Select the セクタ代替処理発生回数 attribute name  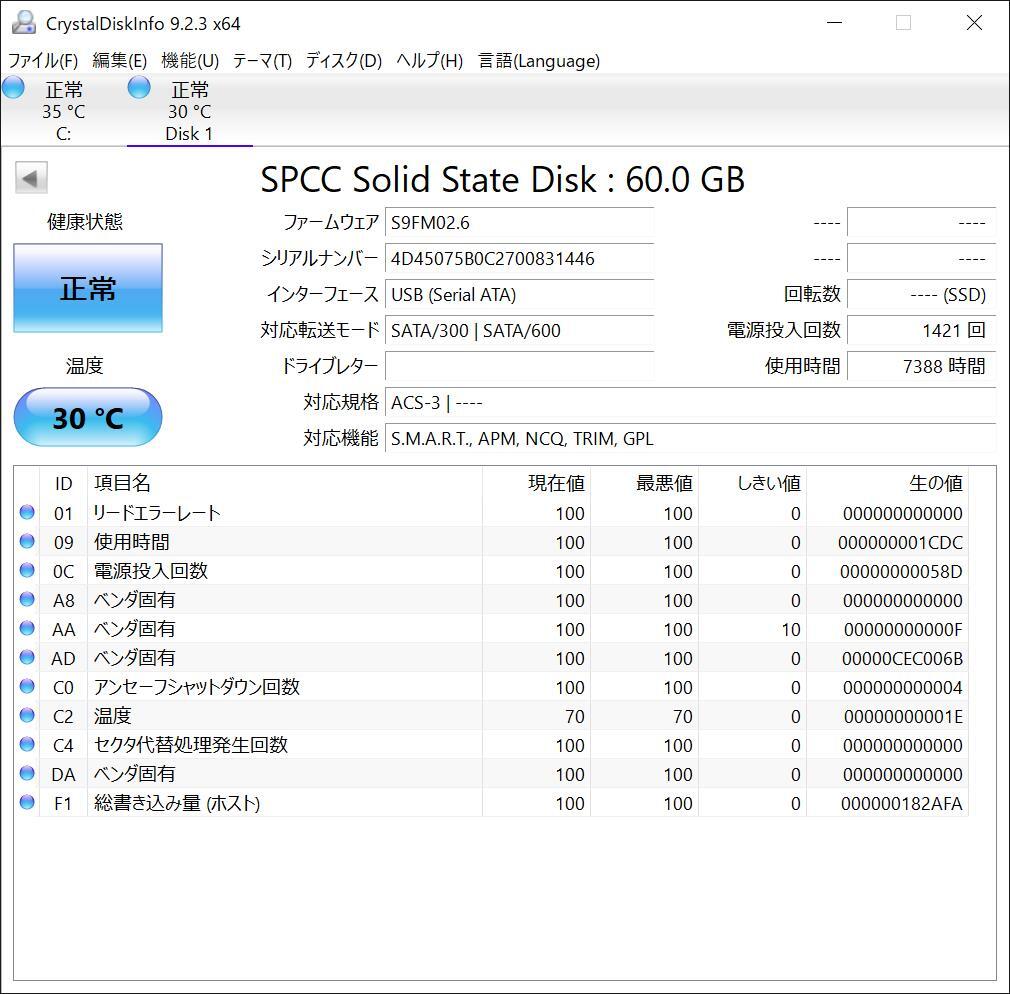191,745
